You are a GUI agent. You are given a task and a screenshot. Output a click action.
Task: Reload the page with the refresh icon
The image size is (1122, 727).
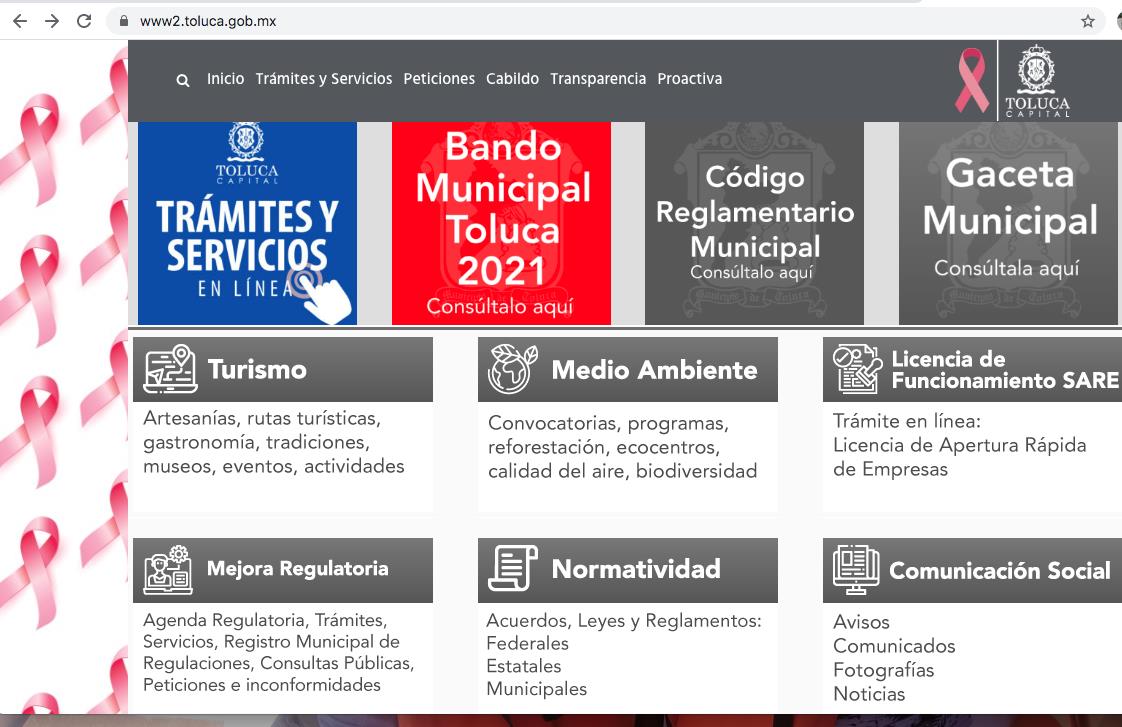pos(84,21)
